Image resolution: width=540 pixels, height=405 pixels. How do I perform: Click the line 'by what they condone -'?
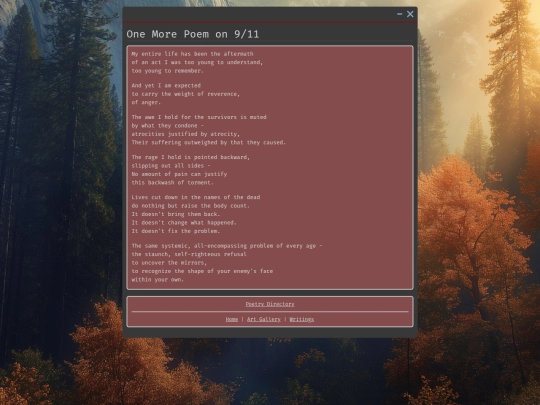tap(168, 126)
